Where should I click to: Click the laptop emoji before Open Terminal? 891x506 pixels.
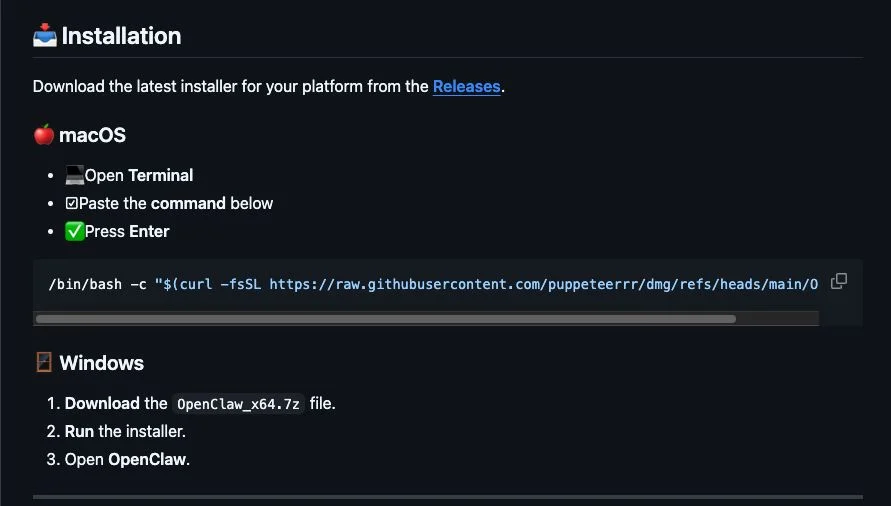point(74,175)
